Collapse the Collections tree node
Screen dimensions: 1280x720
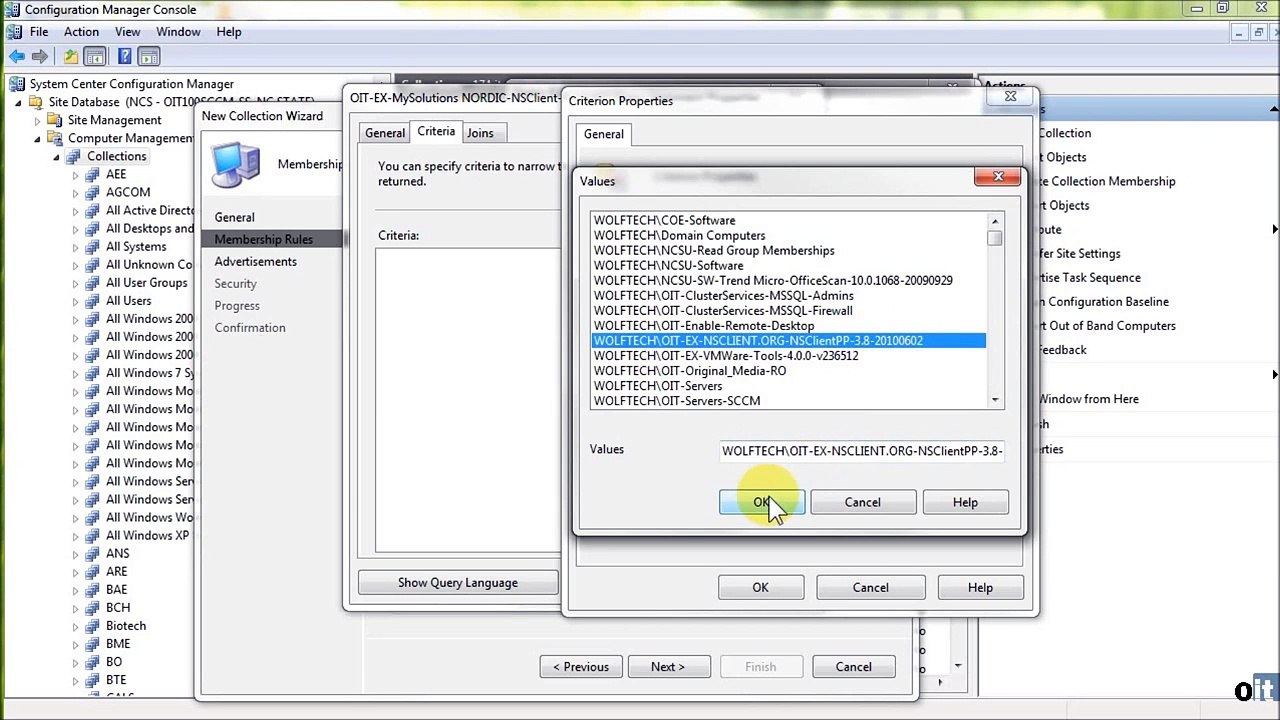(x=56, y=157)
